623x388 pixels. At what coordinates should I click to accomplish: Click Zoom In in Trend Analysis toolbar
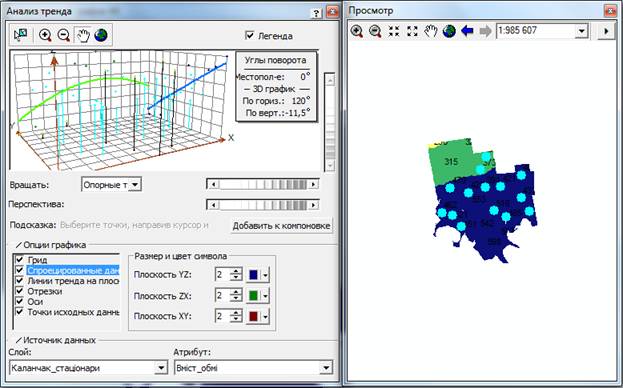pyautogui.click(x=46, y=35)
